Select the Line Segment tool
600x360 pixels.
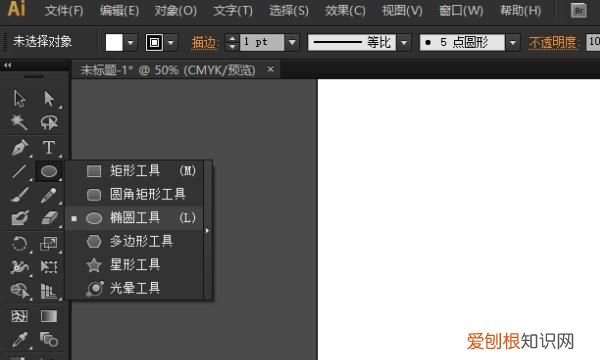19,171
